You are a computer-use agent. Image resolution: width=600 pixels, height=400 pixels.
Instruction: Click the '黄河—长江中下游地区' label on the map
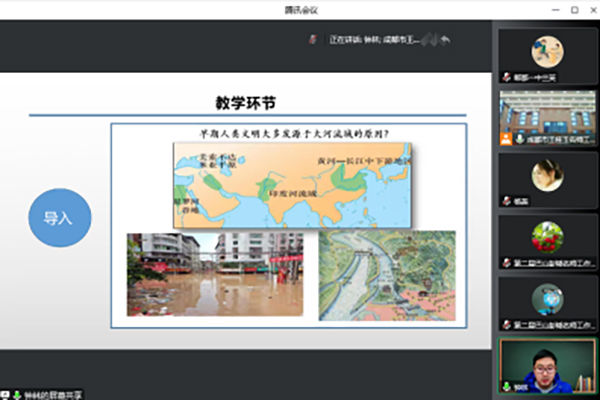tap(364, 161)
